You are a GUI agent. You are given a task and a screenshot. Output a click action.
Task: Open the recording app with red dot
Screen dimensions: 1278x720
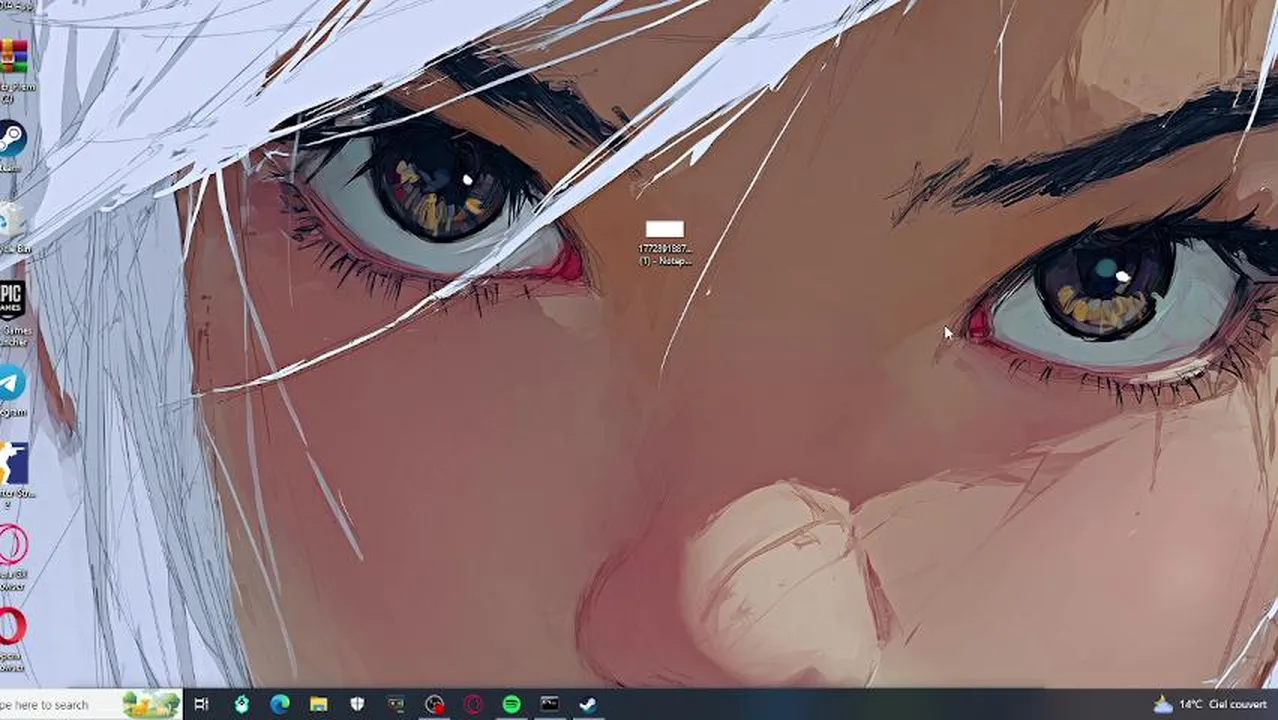pyautogui.click(x=434, y=705)
